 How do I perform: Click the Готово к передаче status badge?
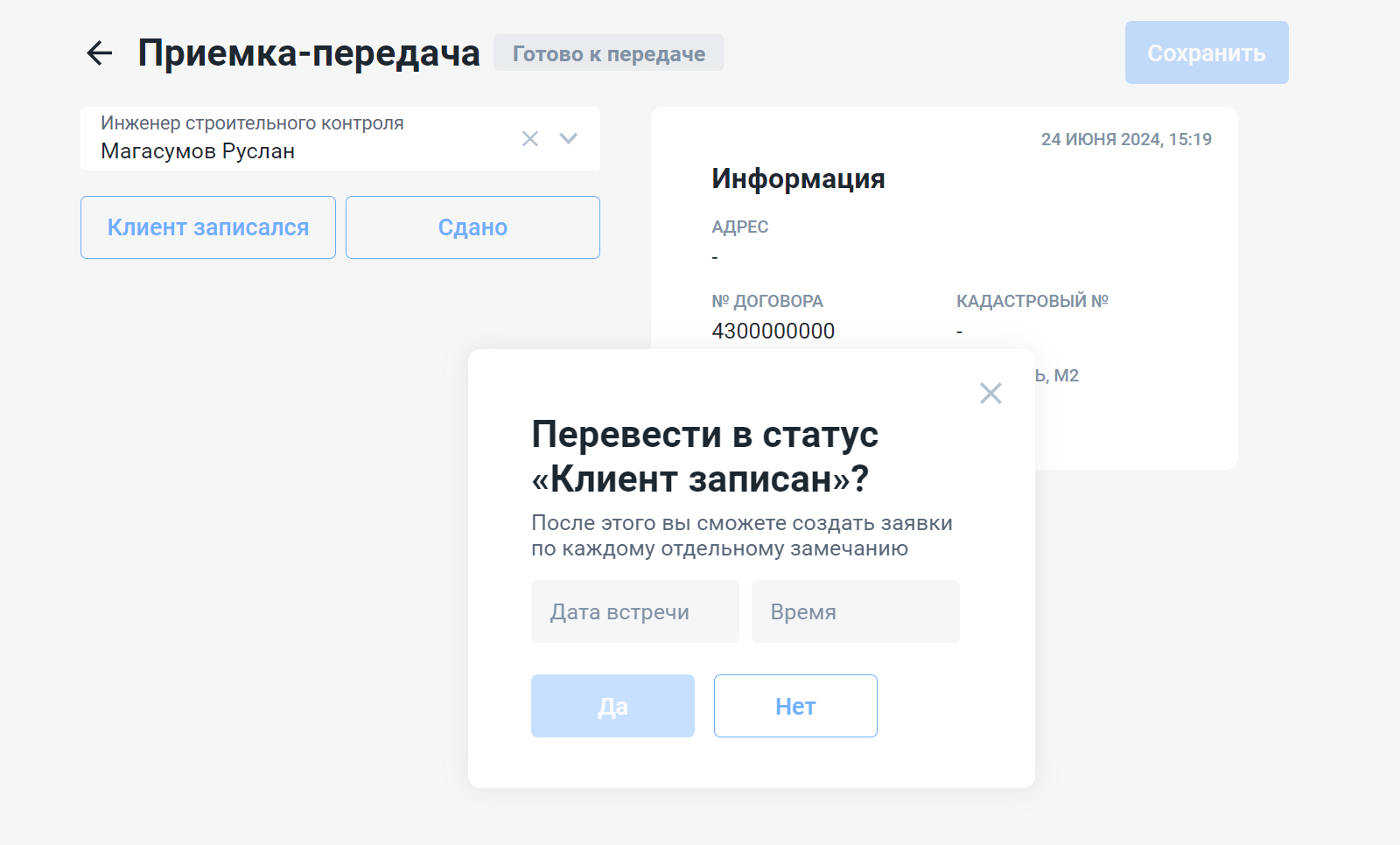coord(608,53)
